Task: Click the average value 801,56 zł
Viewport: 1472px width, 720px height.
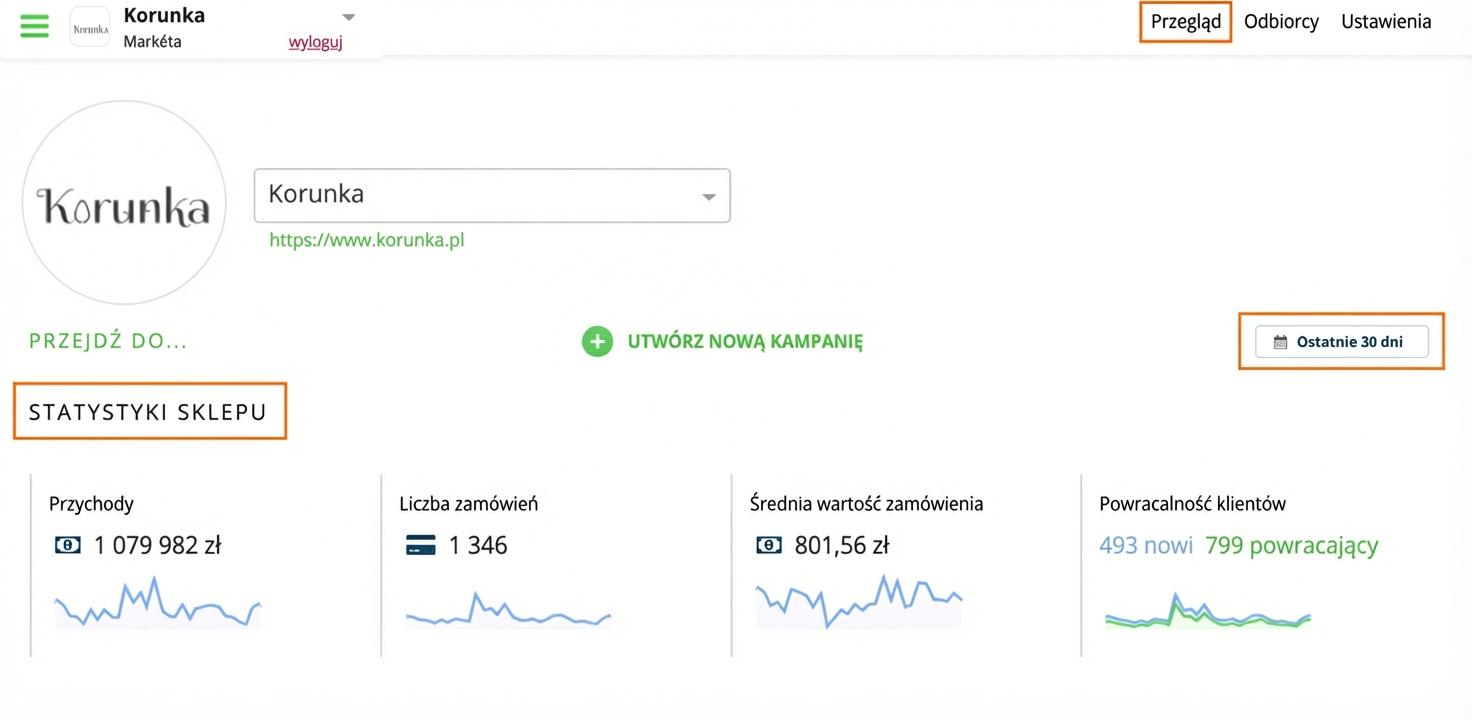Action: (x=842, y=545)
